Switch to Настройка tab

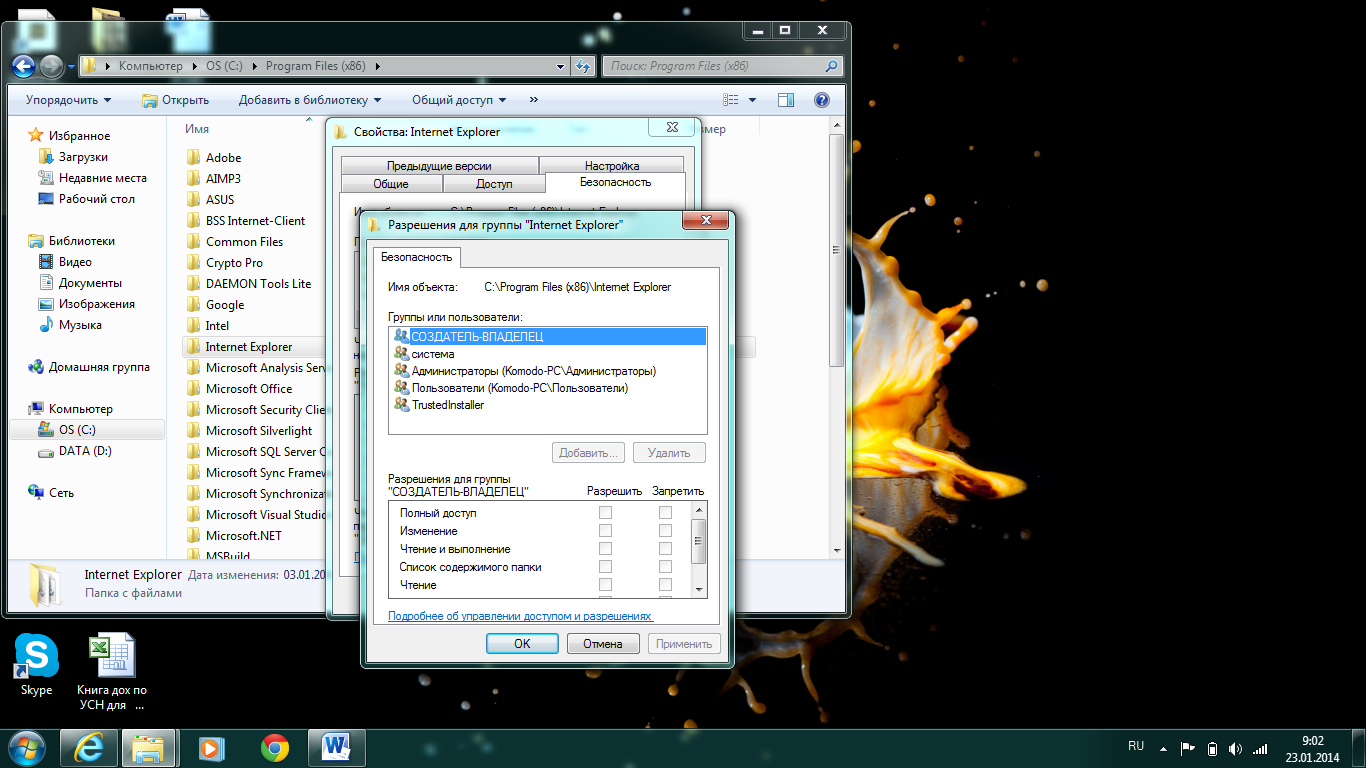click(612, 166)
